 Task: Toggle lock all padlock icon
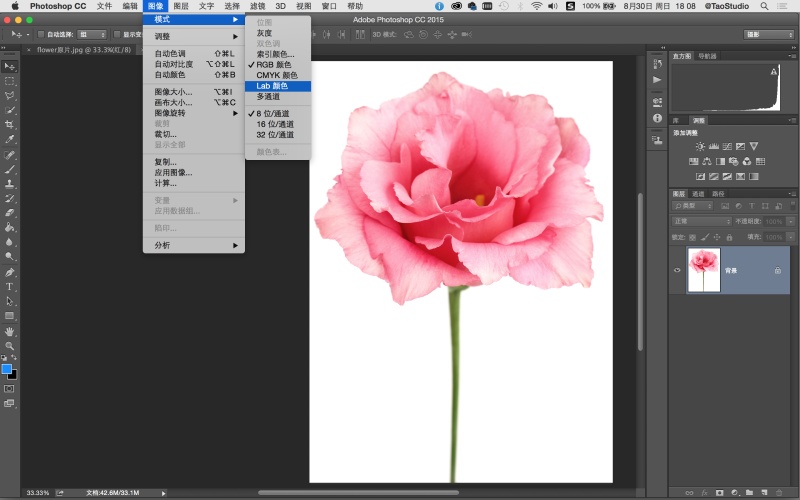(729, 237)
